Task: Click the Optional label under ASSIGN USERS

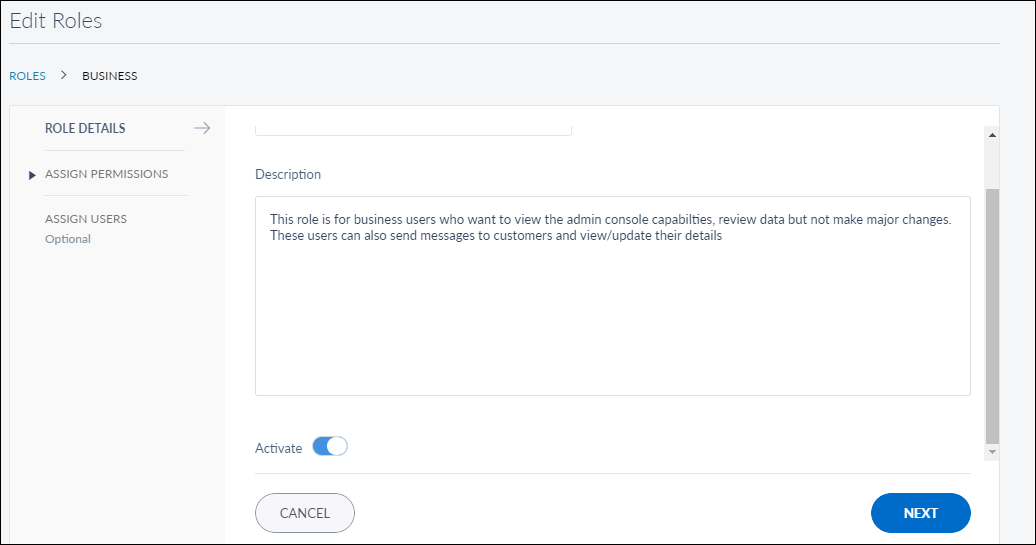Action: (x=68, y=239)
